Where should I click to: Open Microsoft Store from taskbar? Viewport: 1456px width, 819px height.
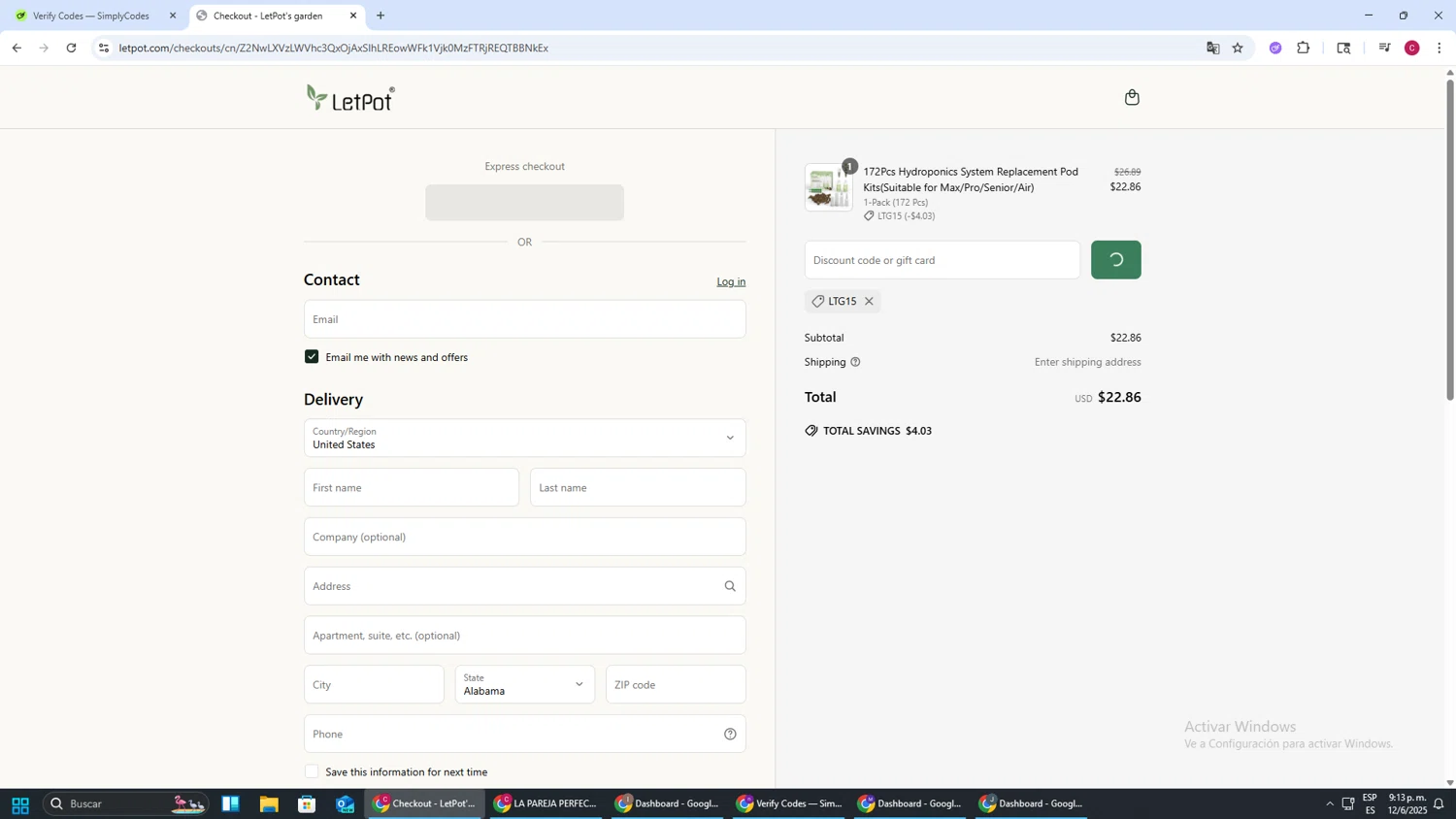click(307, 804)
